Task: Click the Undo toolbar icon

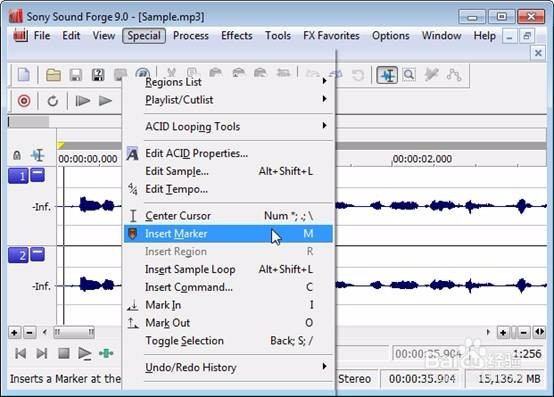Action: click(x=313, y=74)
